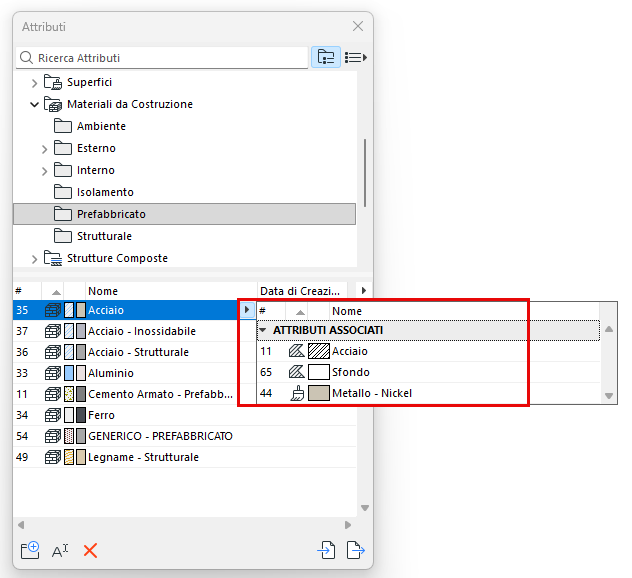Click the building material icon of Cemento Armato
Image resolution: width=632 pixels, height=578 pixels.
click(53, 394)
